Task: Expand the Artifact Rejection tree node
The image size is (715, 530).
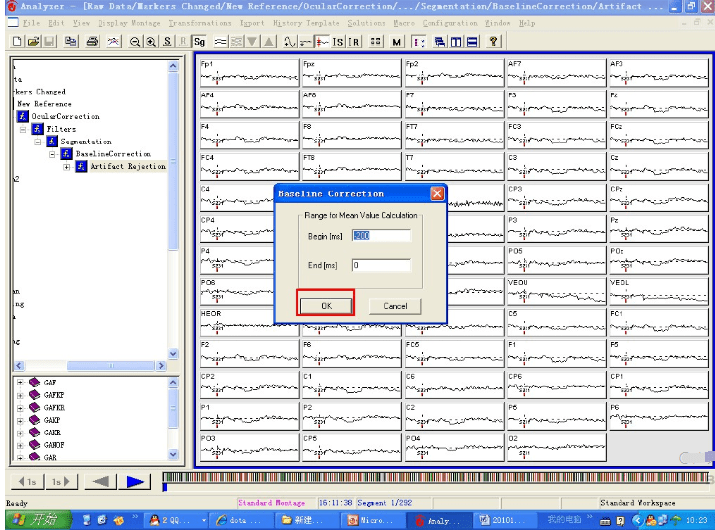Action: 67,167
